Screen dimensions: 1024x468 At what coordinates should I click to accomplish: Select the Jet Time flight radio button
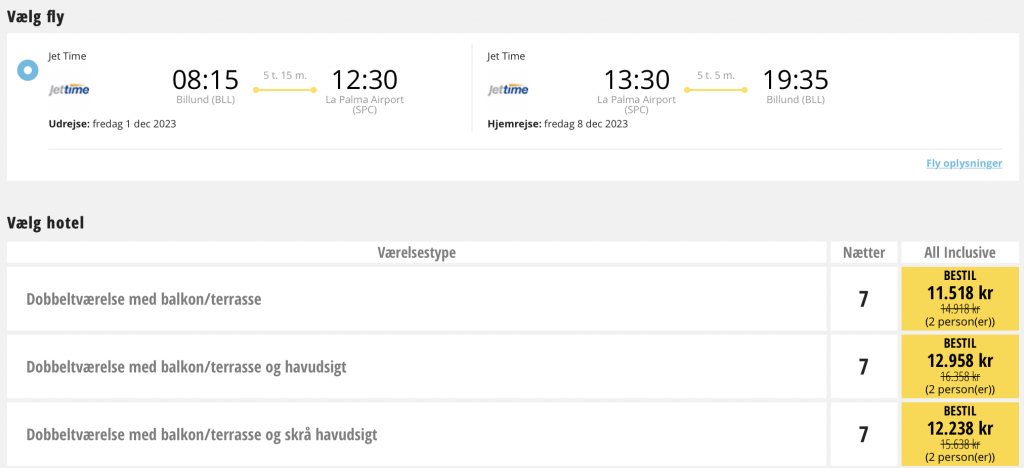click(x=27, y=70)
